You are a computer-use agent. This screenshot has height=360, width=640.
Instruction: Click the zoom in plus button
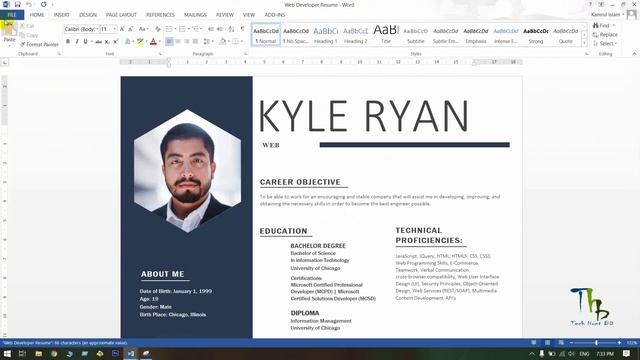[619, 343]
